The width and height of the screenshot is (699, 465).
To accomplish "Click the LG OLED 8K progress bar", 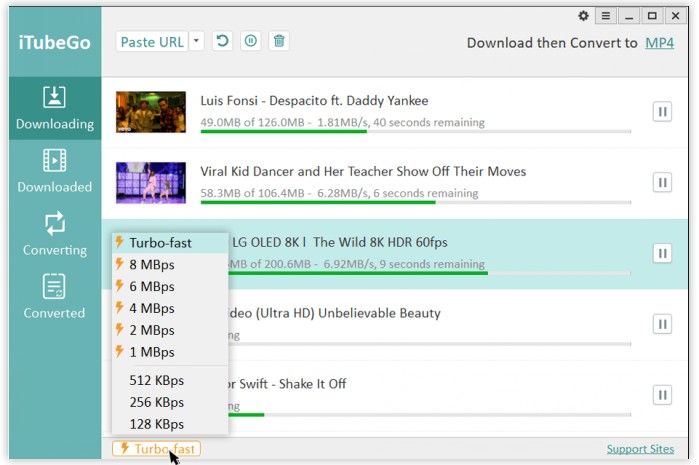I will (430, 273).
